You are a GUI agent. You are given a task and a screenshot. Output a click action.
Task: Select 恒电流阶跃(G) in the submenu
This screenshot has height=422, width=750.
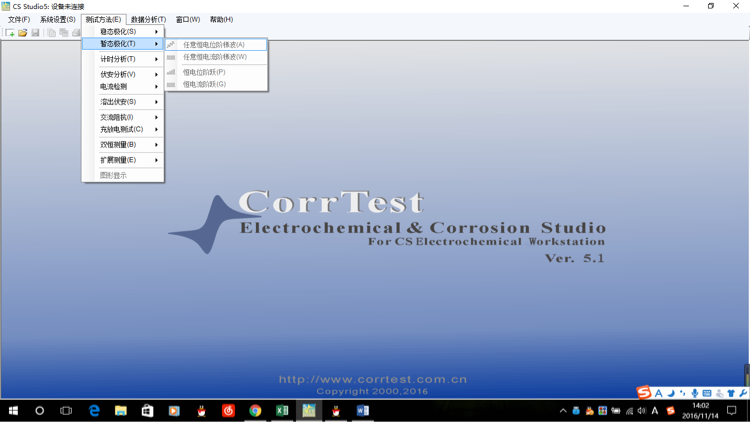click(x=216, y=84)
